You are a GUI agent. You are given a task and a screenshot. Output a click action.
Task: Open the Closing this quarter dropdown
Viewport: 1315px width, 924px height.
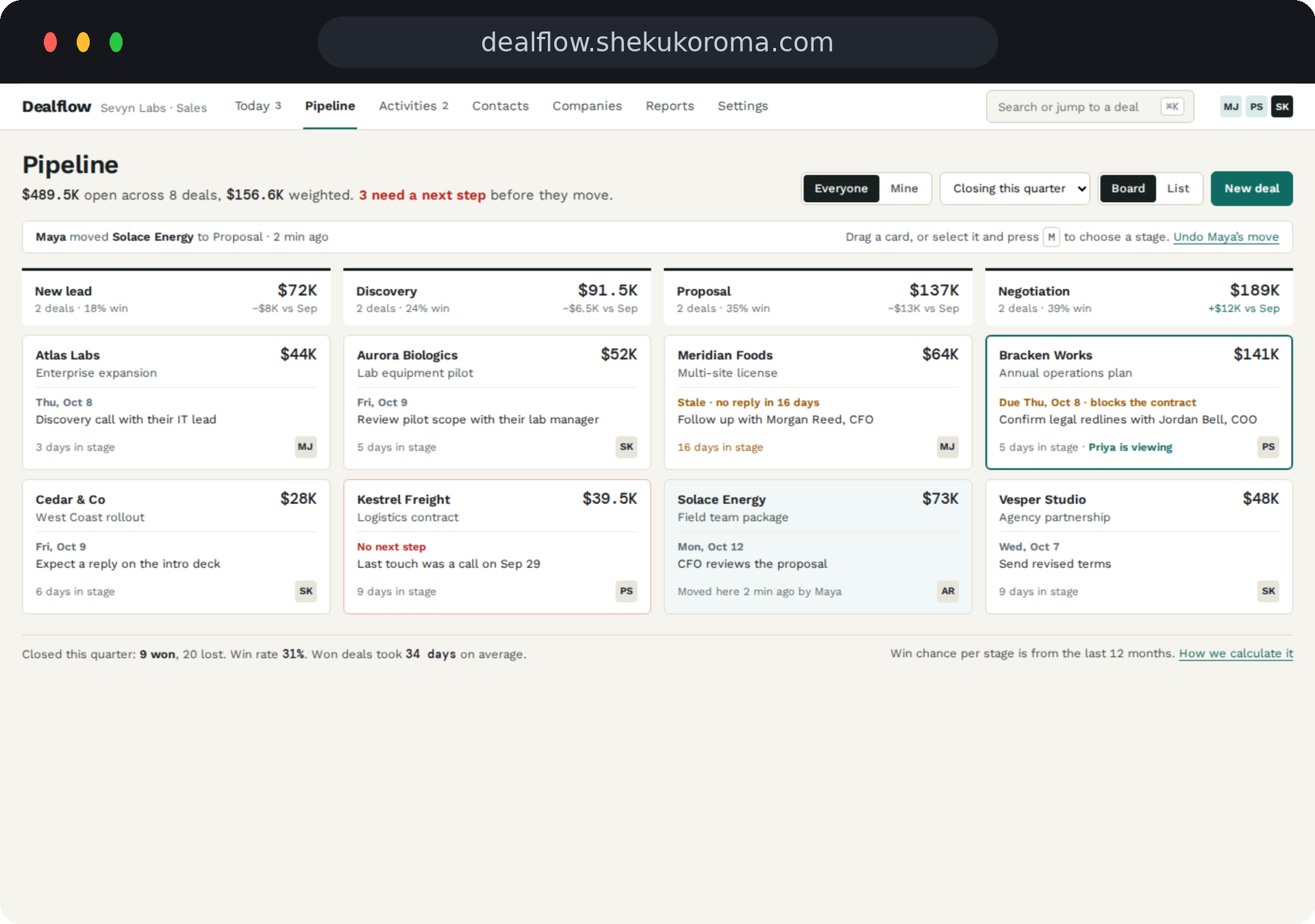pos(1015,188)
